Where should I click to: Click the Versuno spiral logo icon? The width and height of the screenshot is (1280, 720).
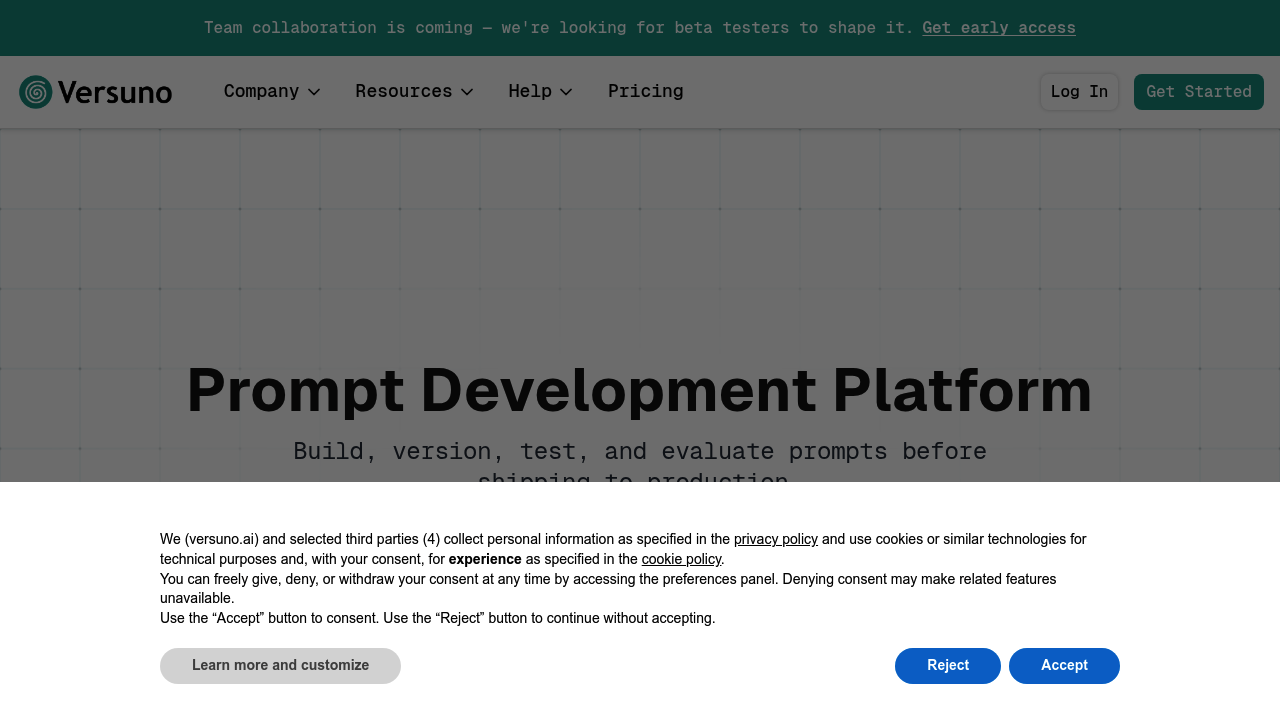35,92
